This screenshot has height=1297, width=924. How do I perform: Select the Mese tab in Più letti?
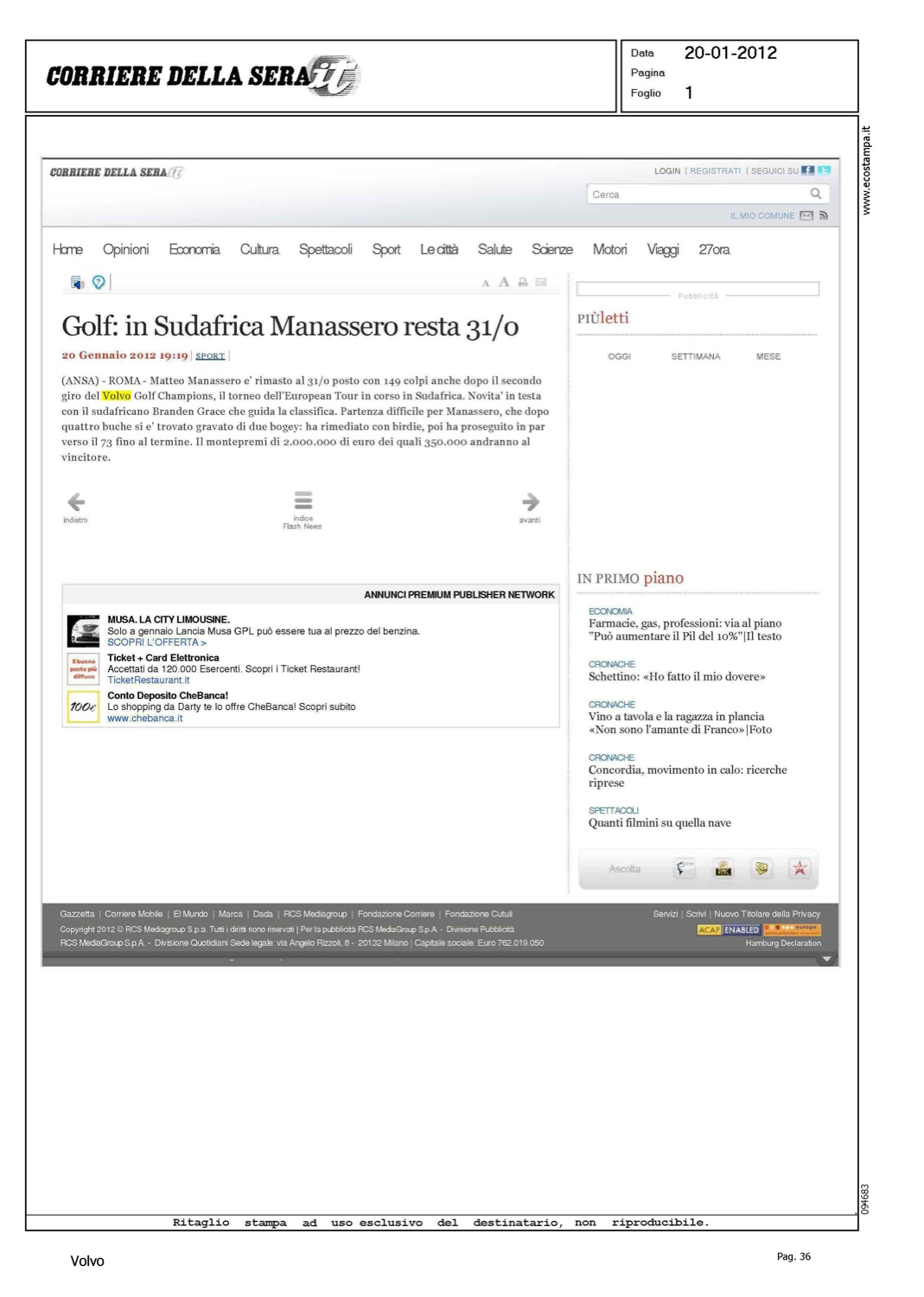click(x=768, y=356)
